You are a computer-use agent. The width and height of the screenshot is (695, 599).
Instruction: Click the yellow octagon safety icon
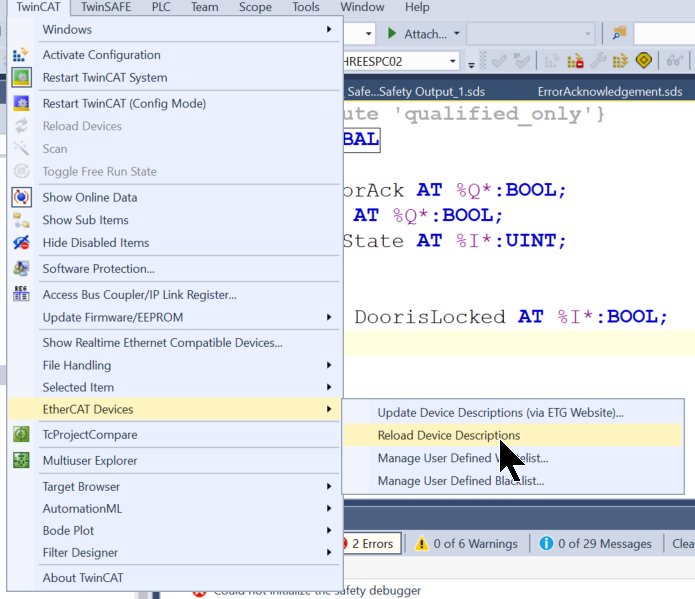pyautogui.click(x=644, y=60)
